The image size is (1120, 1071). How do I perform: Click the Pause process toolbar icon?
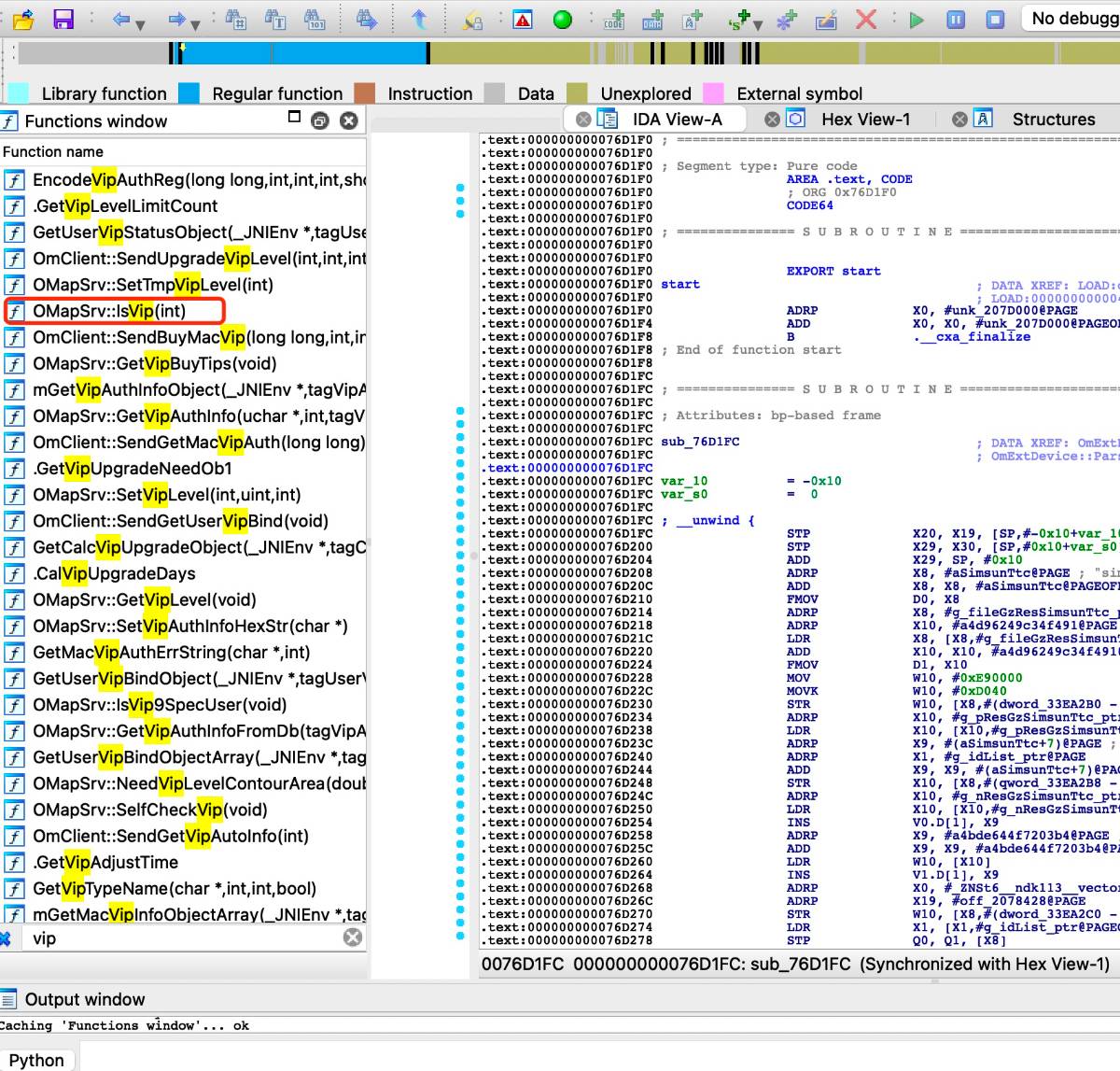[x=956, y=19]
